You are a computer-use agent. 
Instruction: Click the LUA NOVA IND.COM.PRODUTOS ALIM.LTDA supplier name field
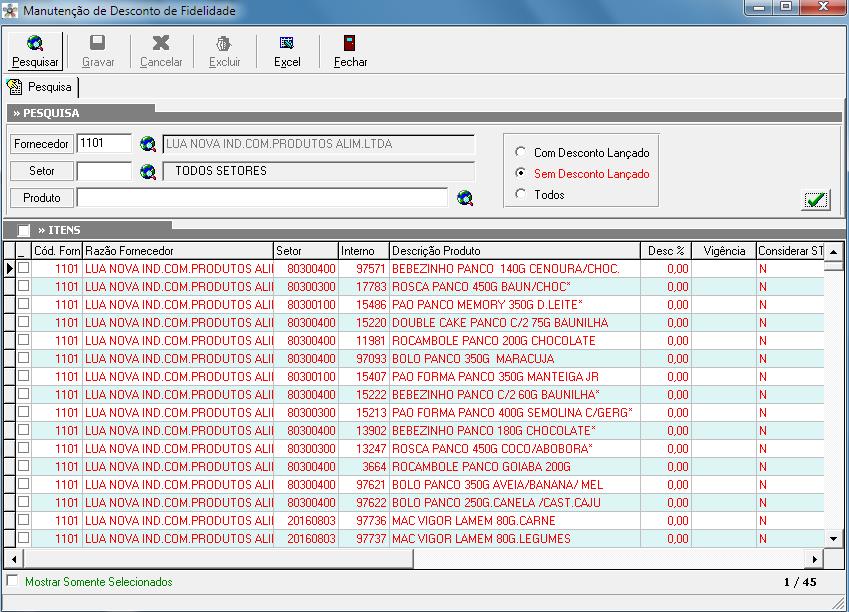318,144
